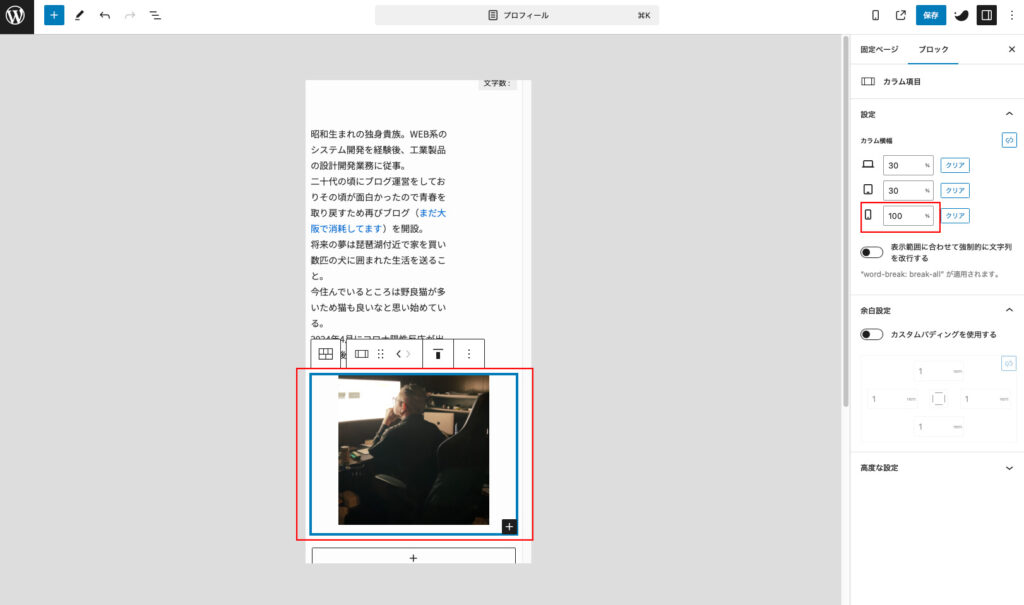The image size is (1024, 605).
Task: Clear the tablet column width
Action: (x=955, y=191)
